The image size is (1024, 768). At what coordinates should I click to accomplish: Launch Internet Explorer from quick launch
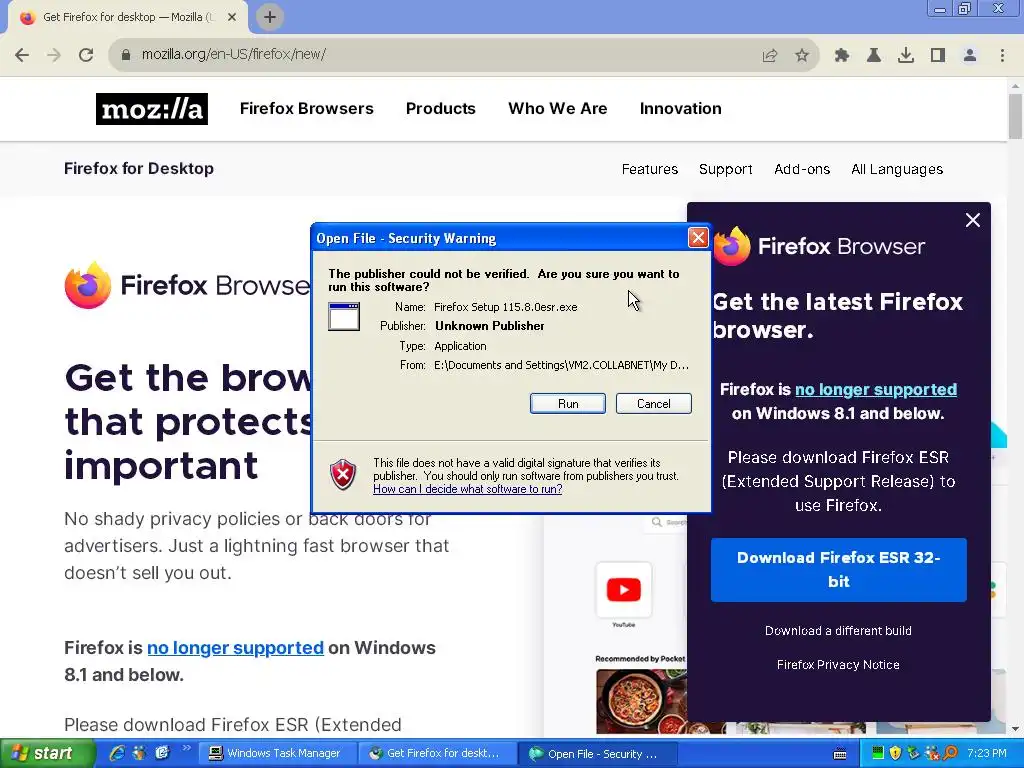tap(117, 753)
